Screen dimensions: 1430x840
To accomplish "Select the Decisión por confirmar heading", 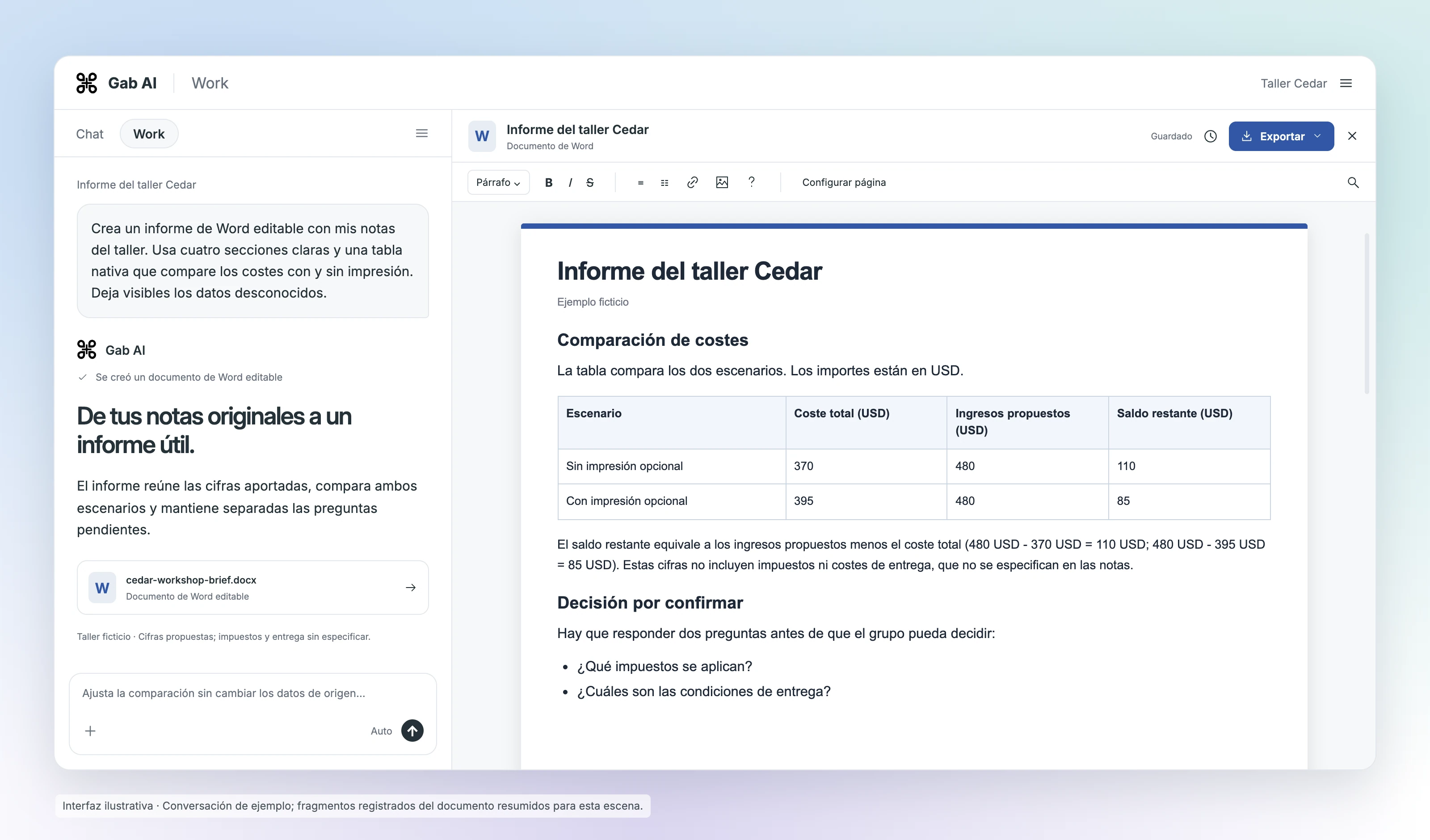I will tap(650, 603).
